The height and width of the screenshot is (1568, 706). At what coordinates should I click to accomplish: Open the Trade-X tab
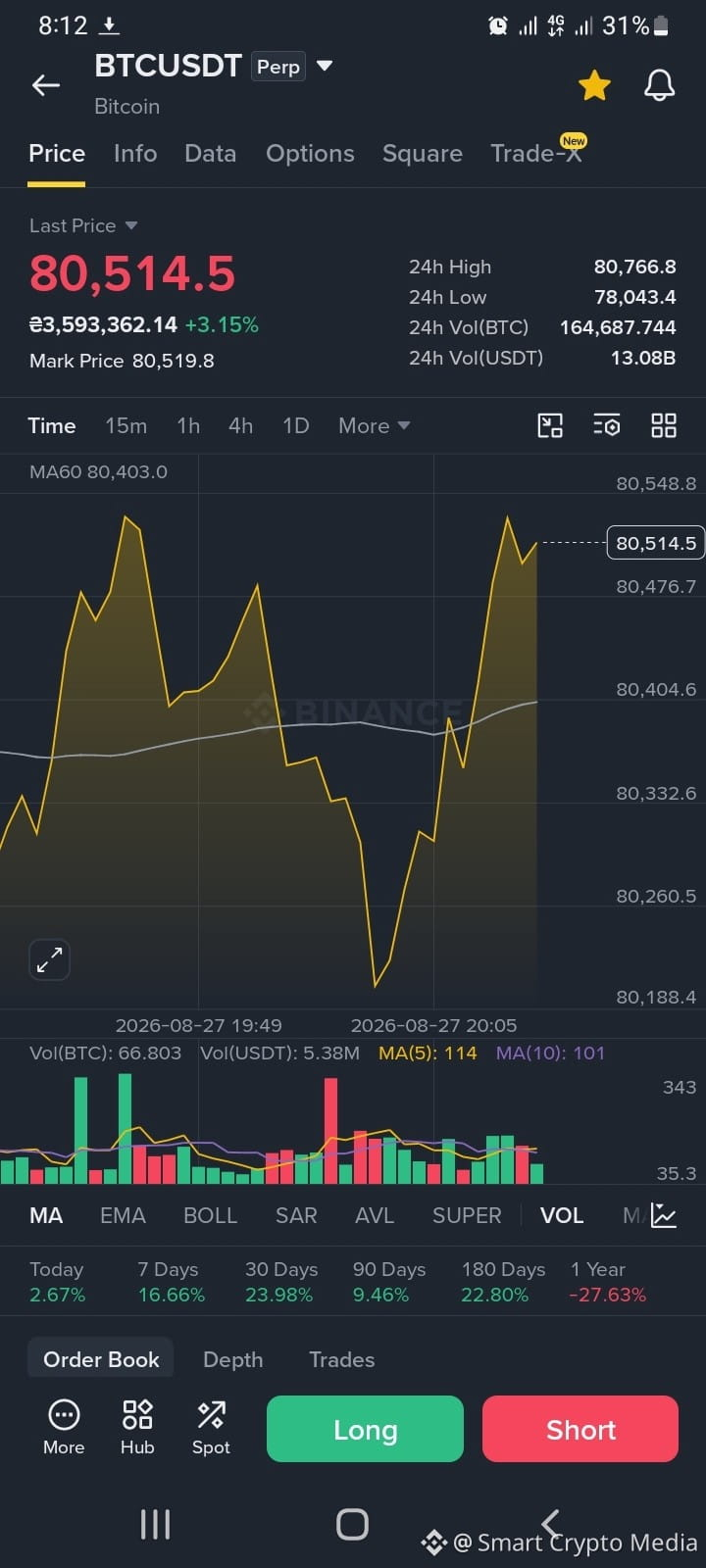click(x=536, y=154)
